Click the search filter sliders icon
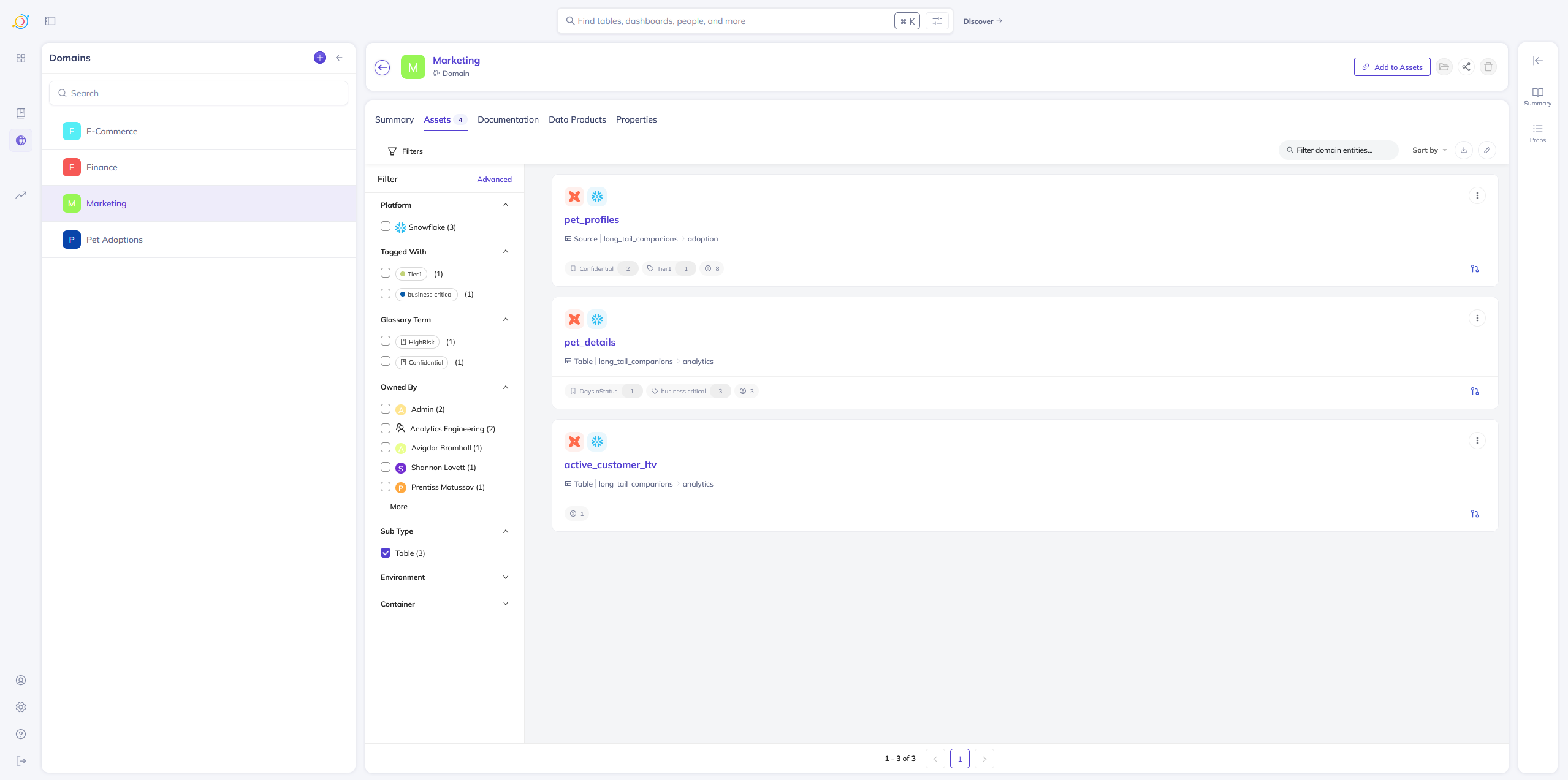This screenshot has height=780, width=1568. point(937,21)
